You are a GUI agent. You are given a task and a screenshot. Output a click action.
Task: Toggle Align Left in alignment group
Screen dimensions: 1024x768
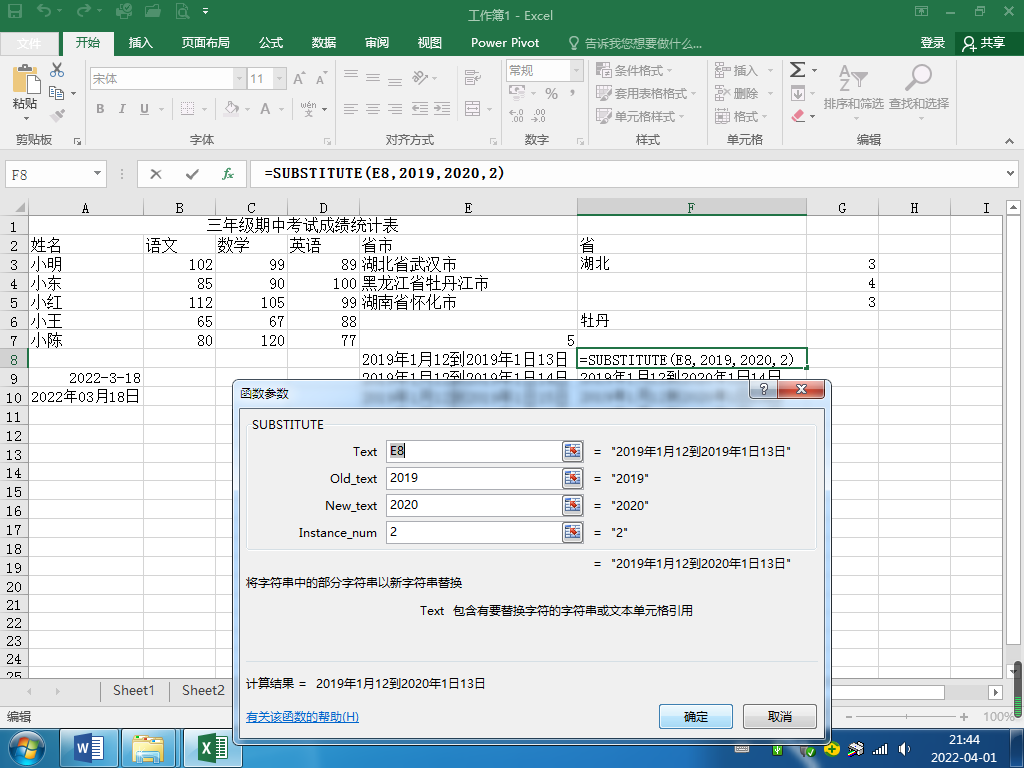pyautogui.click(x=351, y=108)
